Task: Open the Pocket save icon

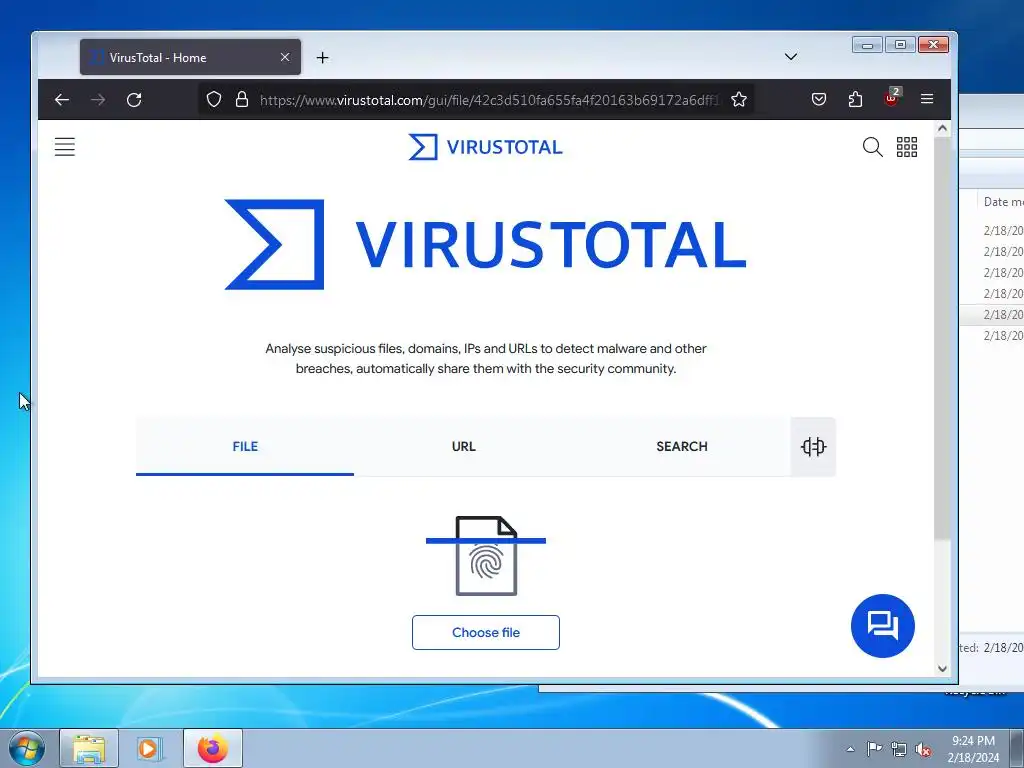Action: point(819,99)
